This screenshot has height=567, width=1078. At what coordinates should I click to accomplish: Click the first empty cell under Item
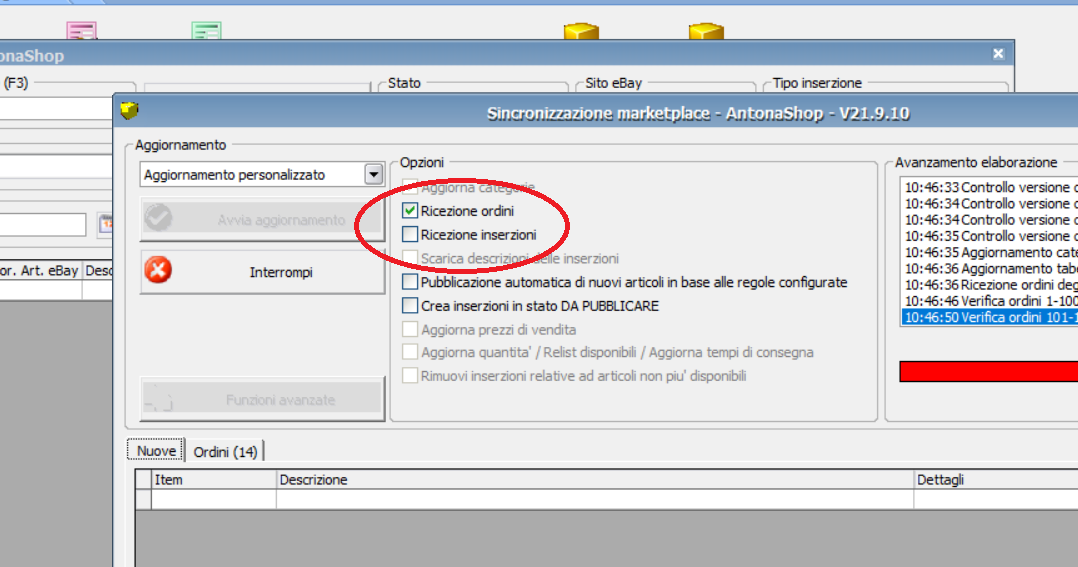pos(214,500)
